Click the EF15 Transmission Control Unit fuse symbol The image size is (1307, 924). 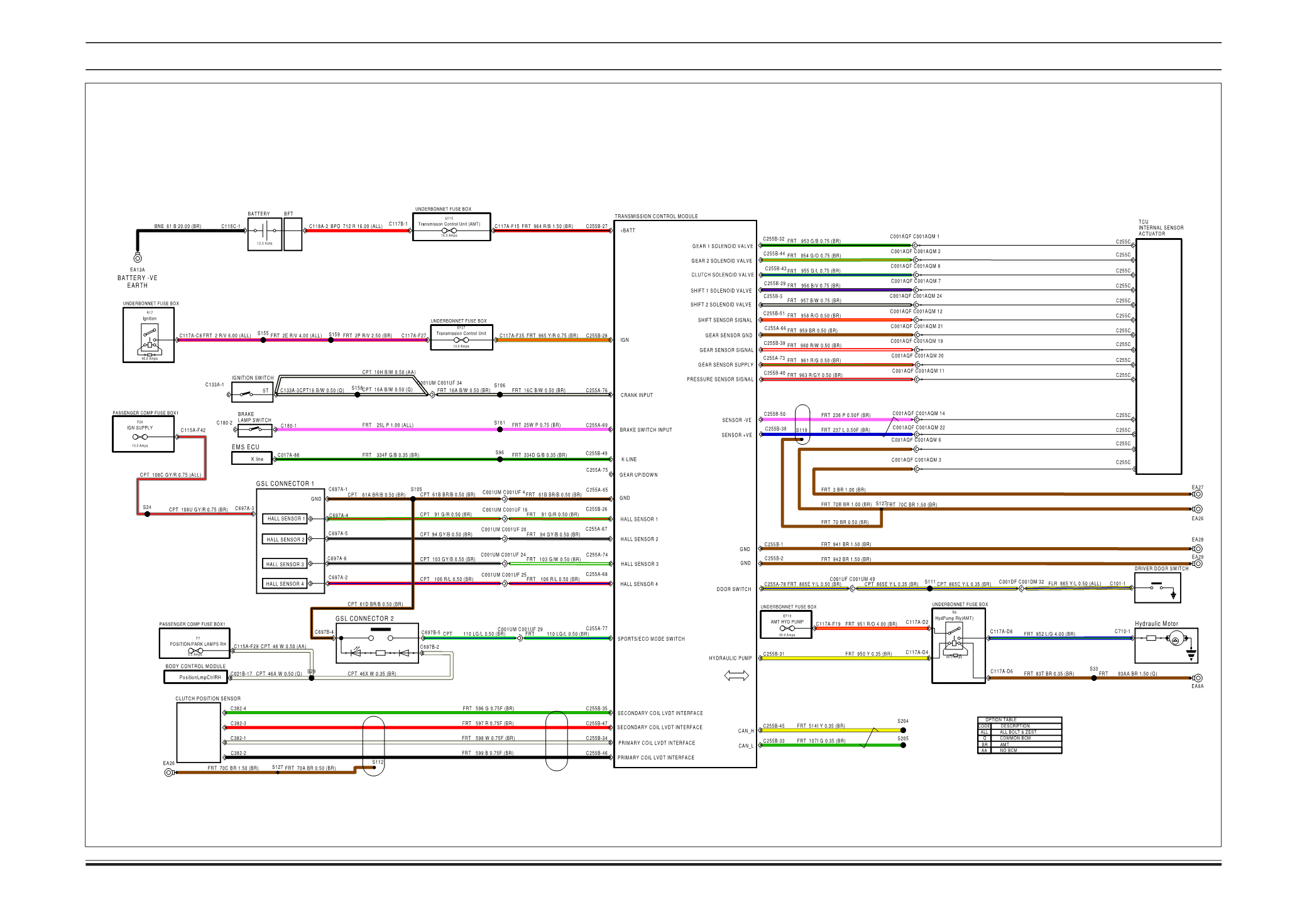450,231
